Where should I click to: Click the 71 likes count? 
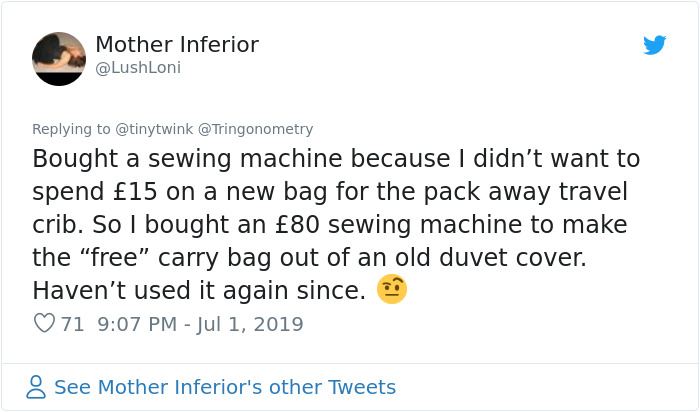coord(72,324)
